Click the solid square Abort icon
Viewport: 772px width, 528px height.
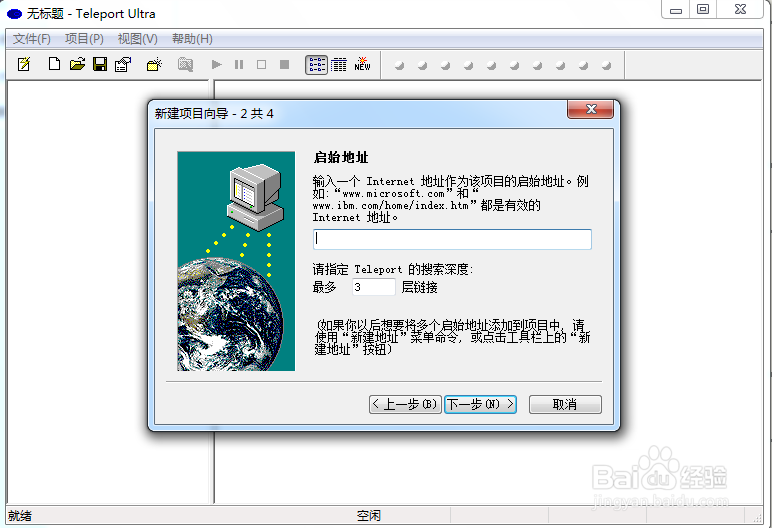pos(284,65)
